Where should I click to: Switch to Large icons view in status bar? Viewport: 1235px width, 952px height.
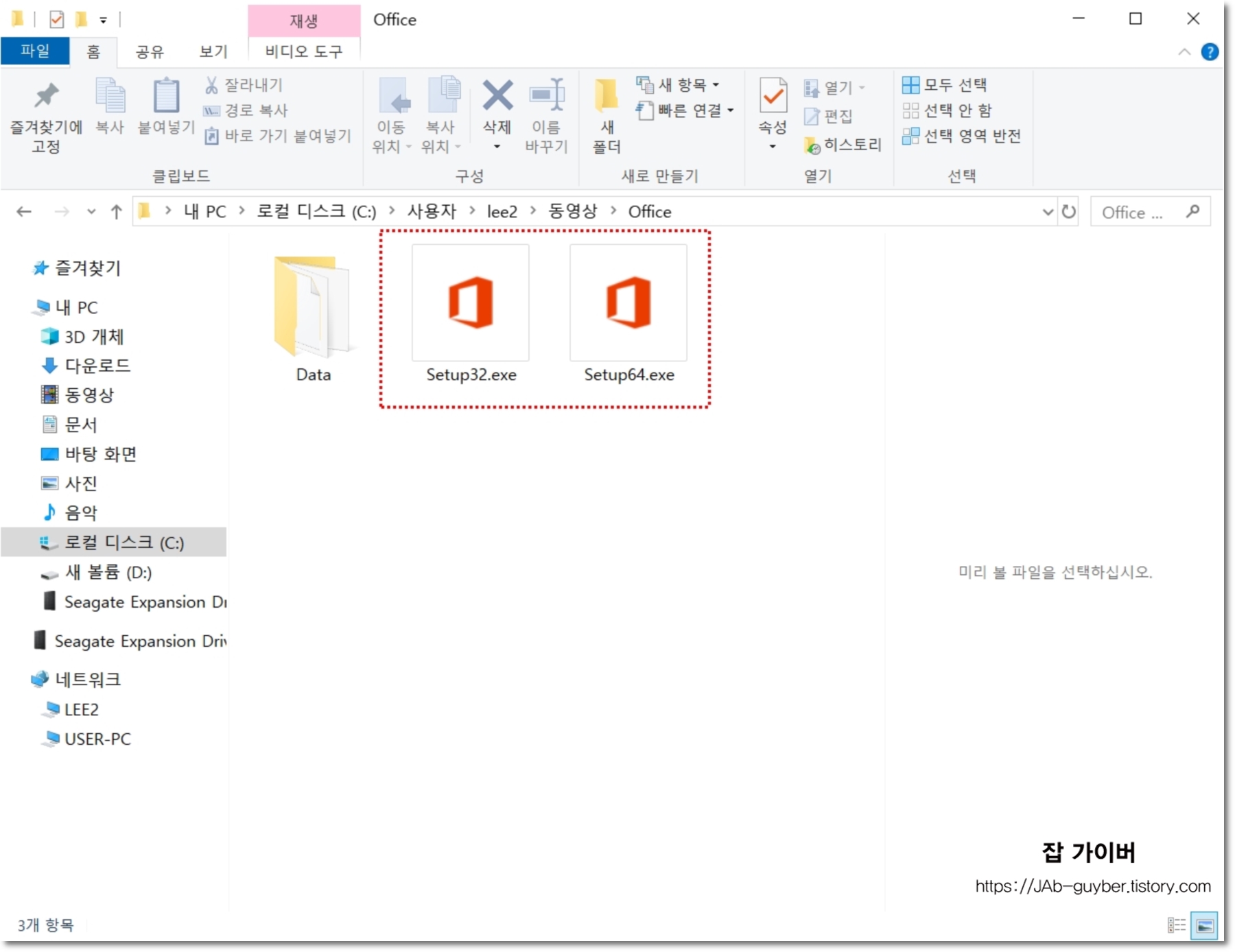click(x=1204, y=925)
